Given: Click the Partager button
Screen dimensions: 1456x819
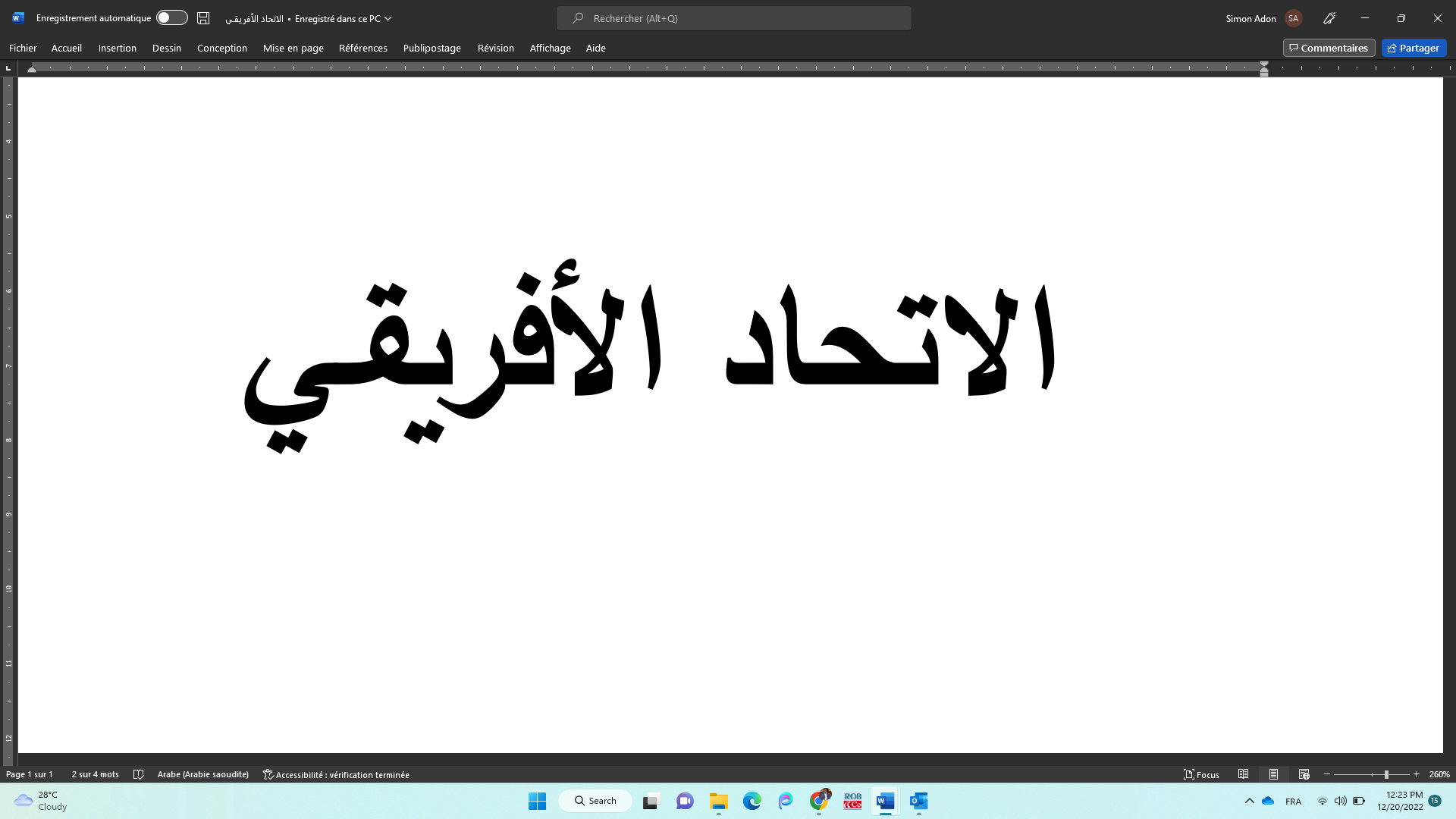Looking at the screenshot, I should click(1414, 48).
